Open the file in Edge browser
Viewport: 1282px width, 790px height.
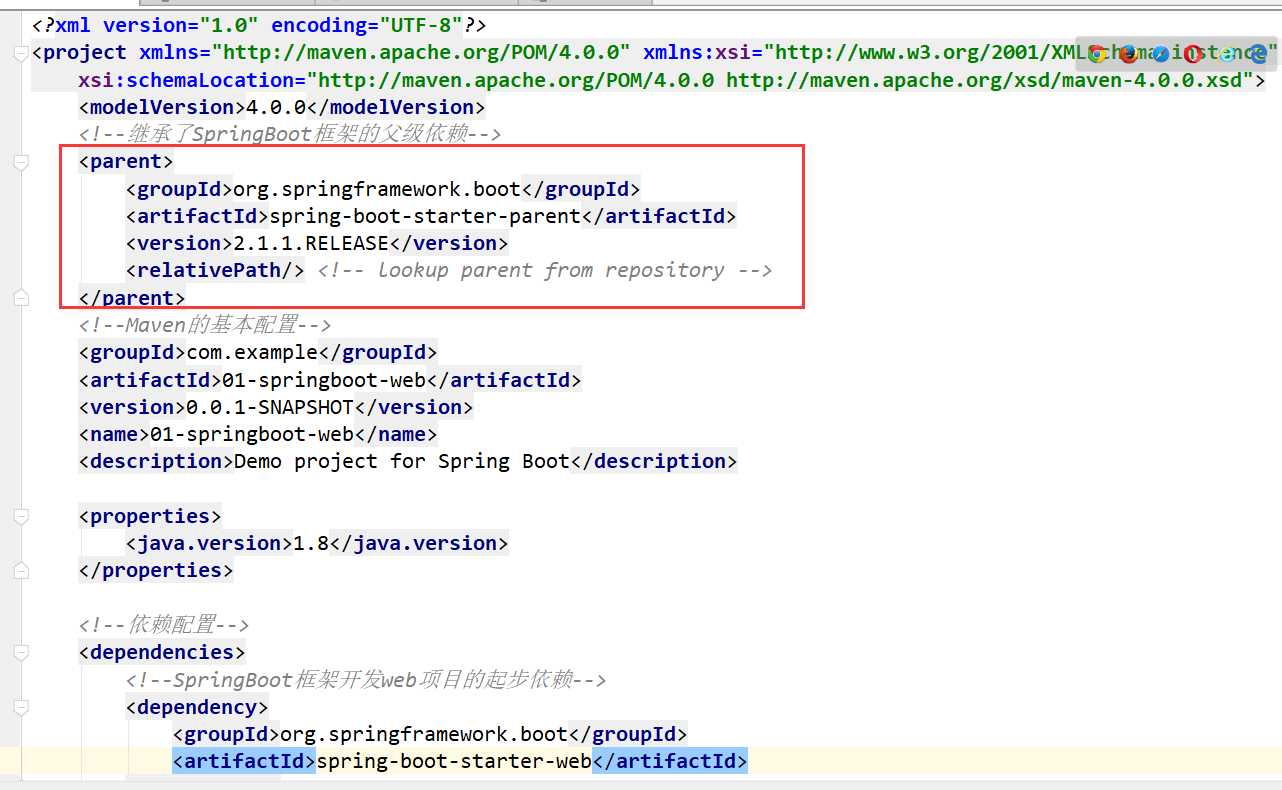tap(1257, 54)
